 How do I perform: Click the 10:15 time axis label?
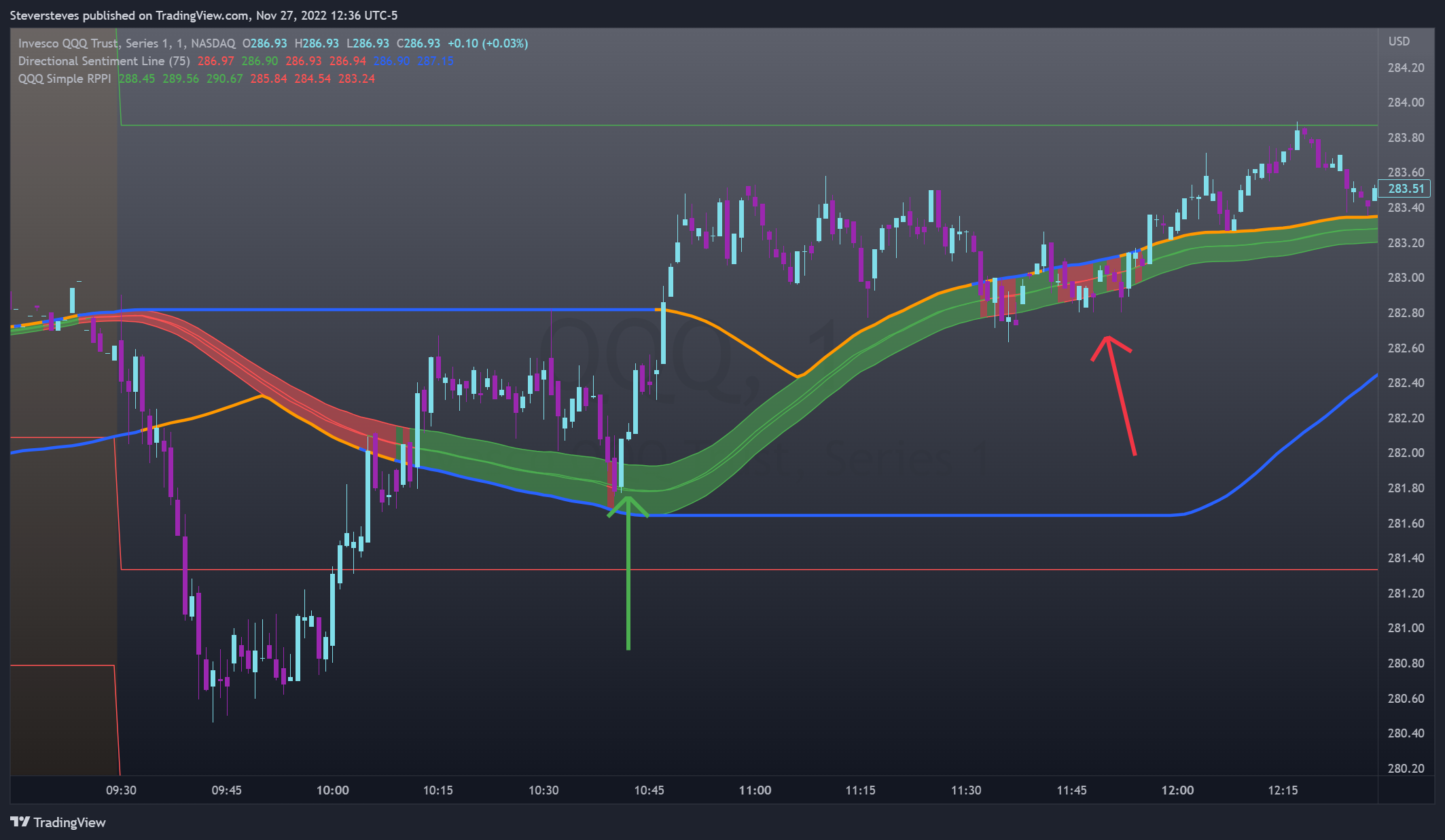pos(438,790)
